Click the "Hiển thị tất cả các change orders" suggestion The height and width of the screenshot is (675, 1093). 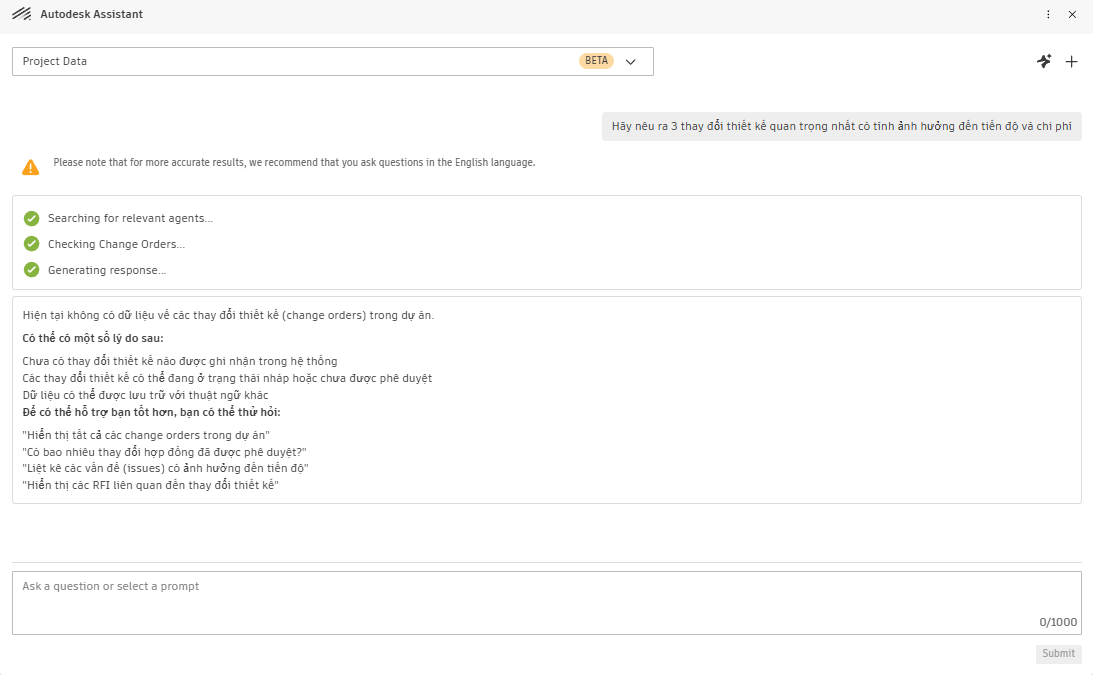(x=146, y=435)
